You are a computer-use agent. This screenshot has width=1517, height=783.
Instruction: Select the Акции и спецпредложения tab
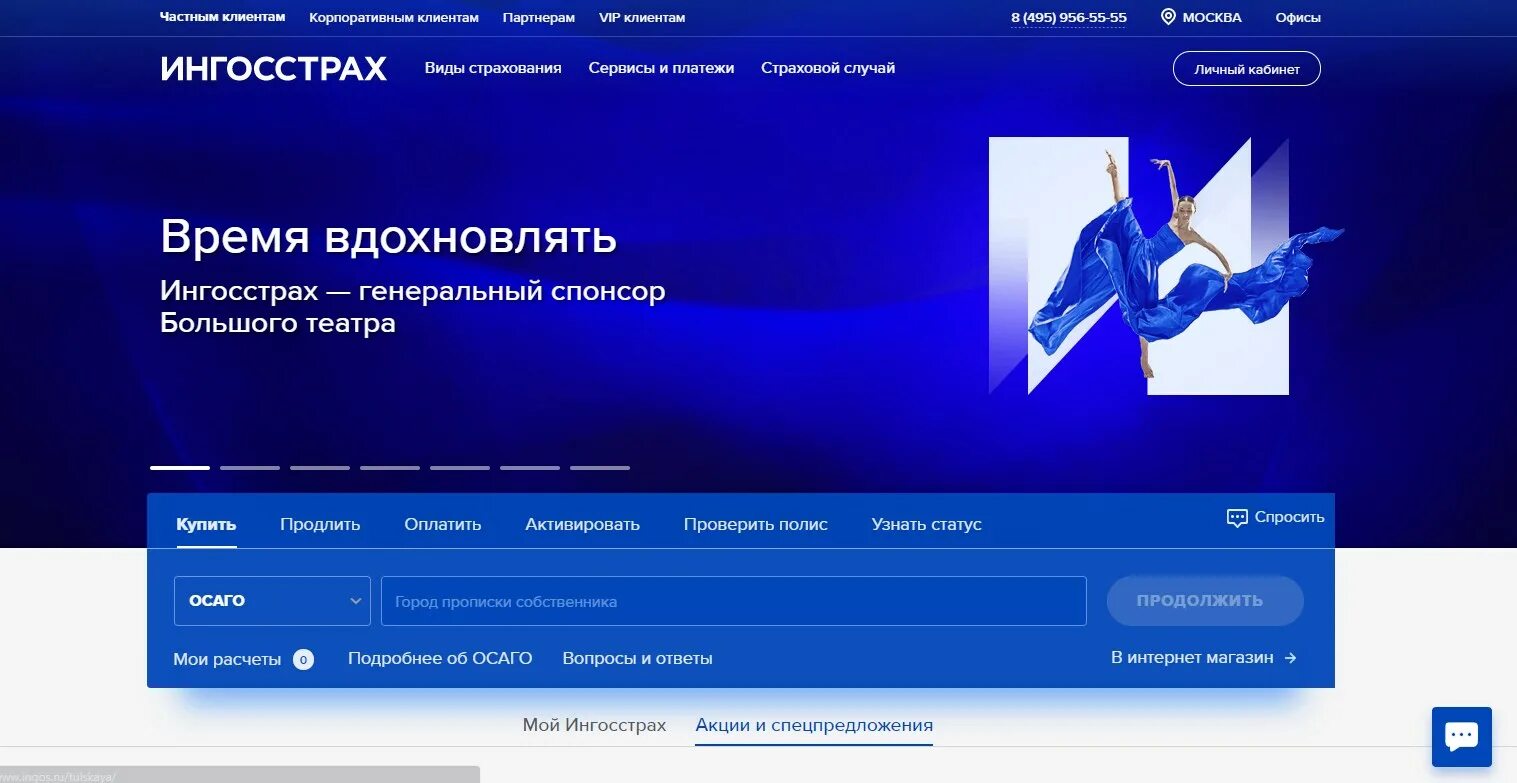point(814,725)
